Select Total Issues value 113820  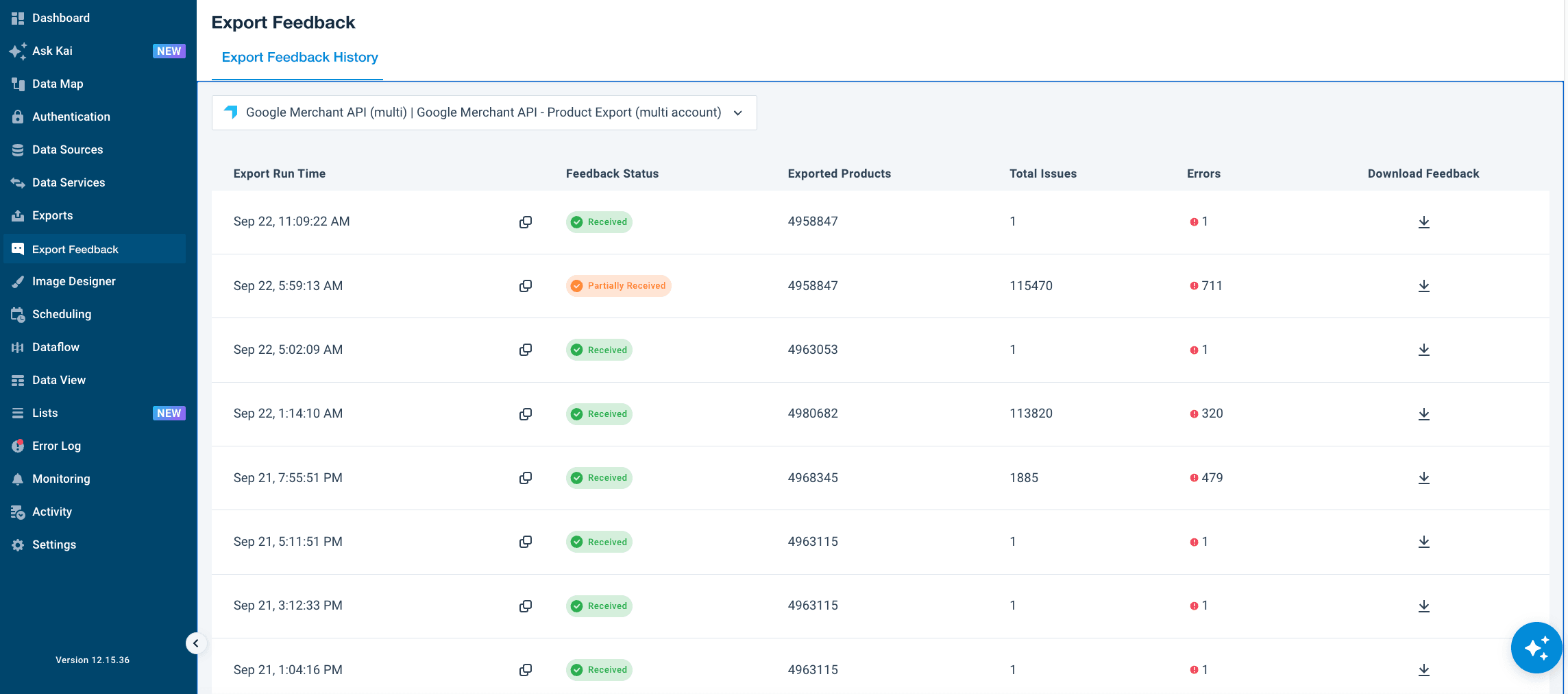pos(1031,414)
